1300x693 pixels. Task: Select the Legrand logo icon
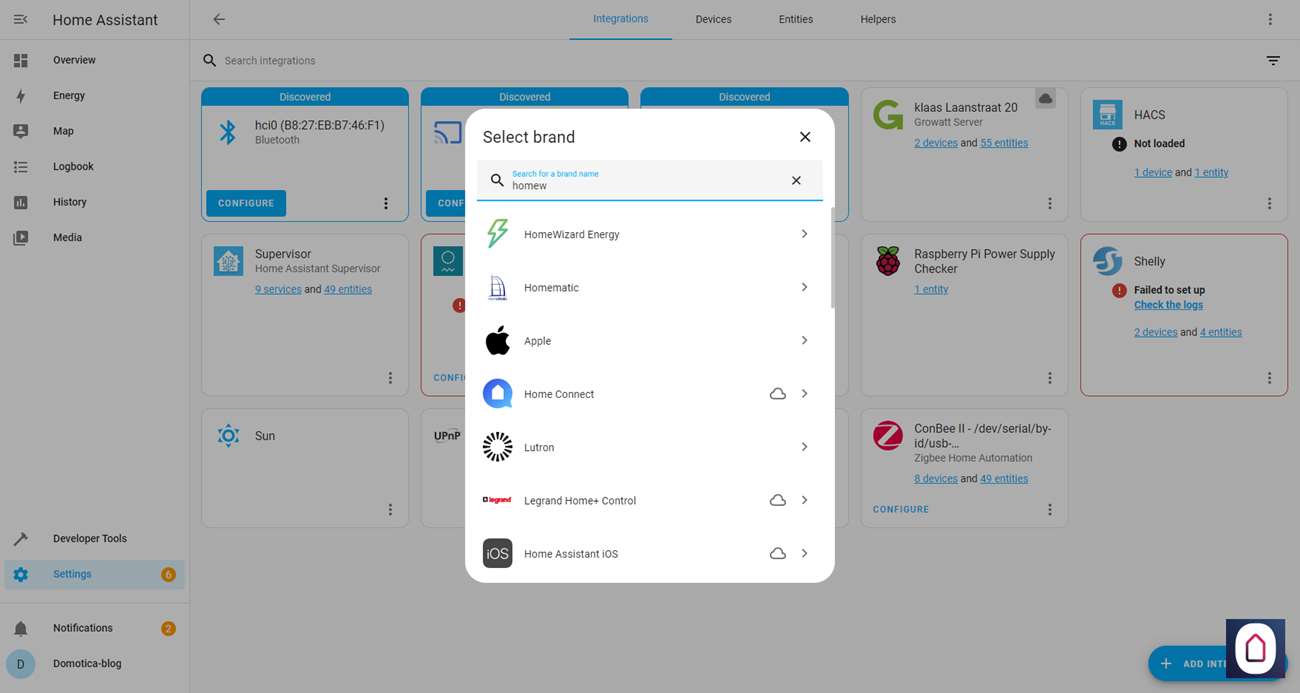(497, 500)
